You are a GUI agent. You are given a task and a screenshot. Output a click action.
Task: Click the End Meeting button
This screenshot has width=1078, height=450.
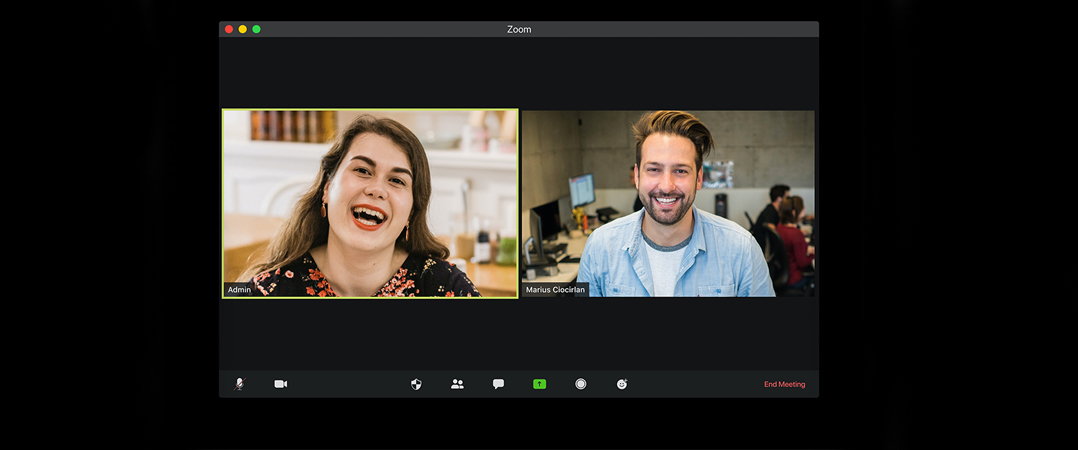pyautogui.click(x=784, y=384)
